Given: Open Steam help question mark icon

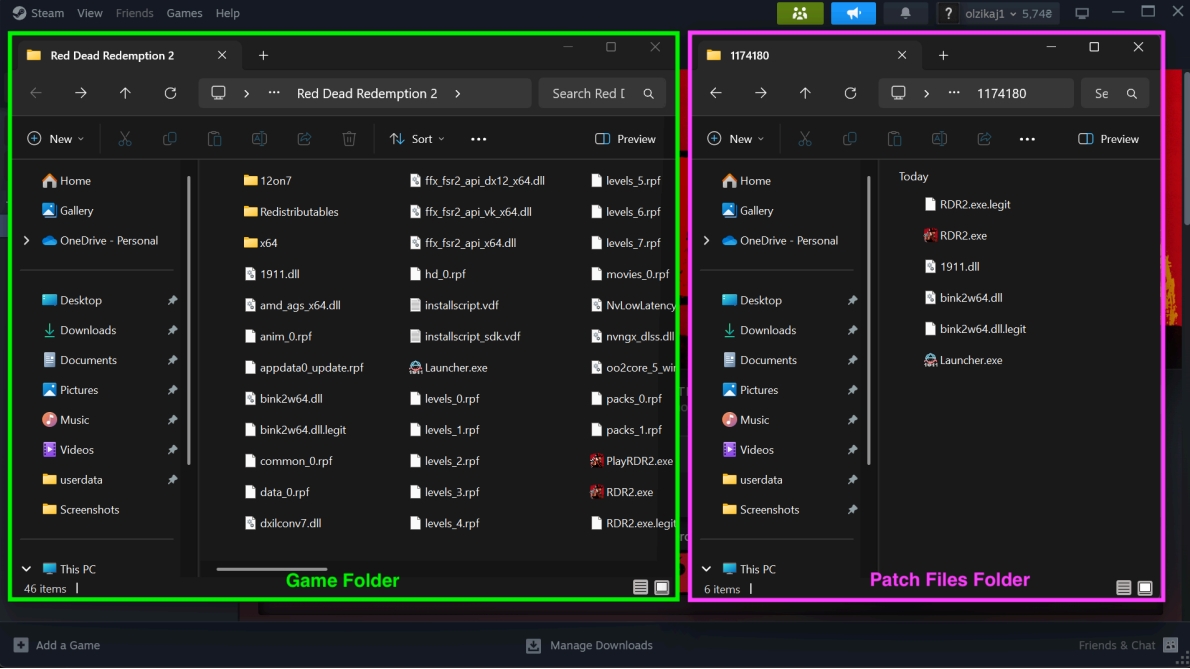Looking at the screenshot, I should click(948, 13).
